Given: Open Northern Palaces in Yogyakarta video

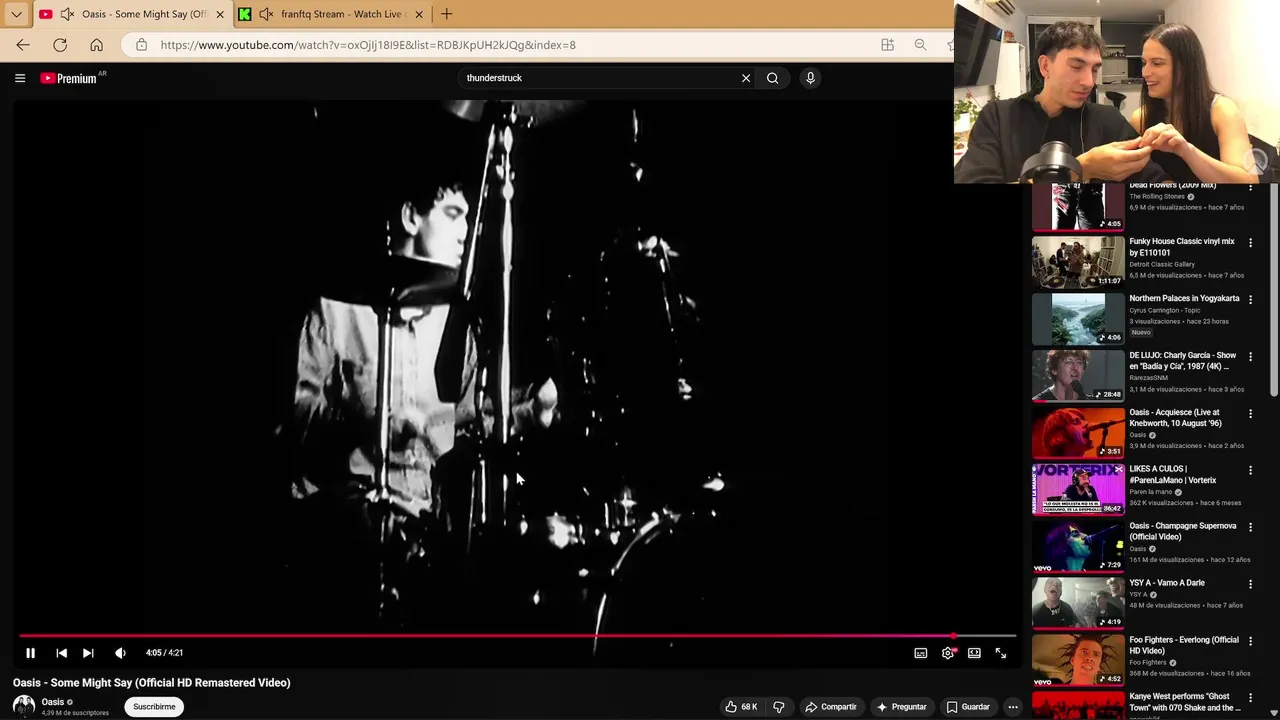Looking at the screenshot, I should tap(1078, 318).
